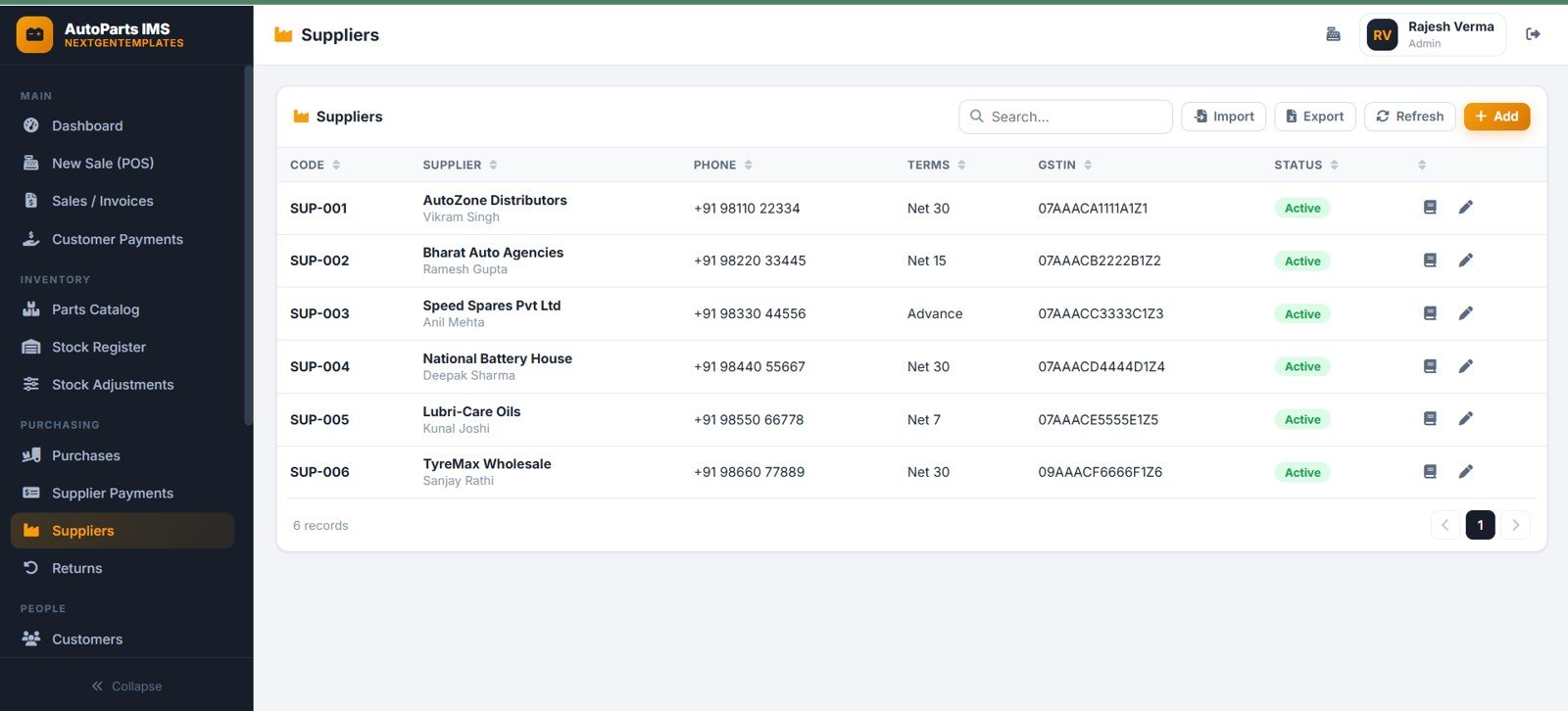Click the Net 15 terms cell

tap(927, 261)
